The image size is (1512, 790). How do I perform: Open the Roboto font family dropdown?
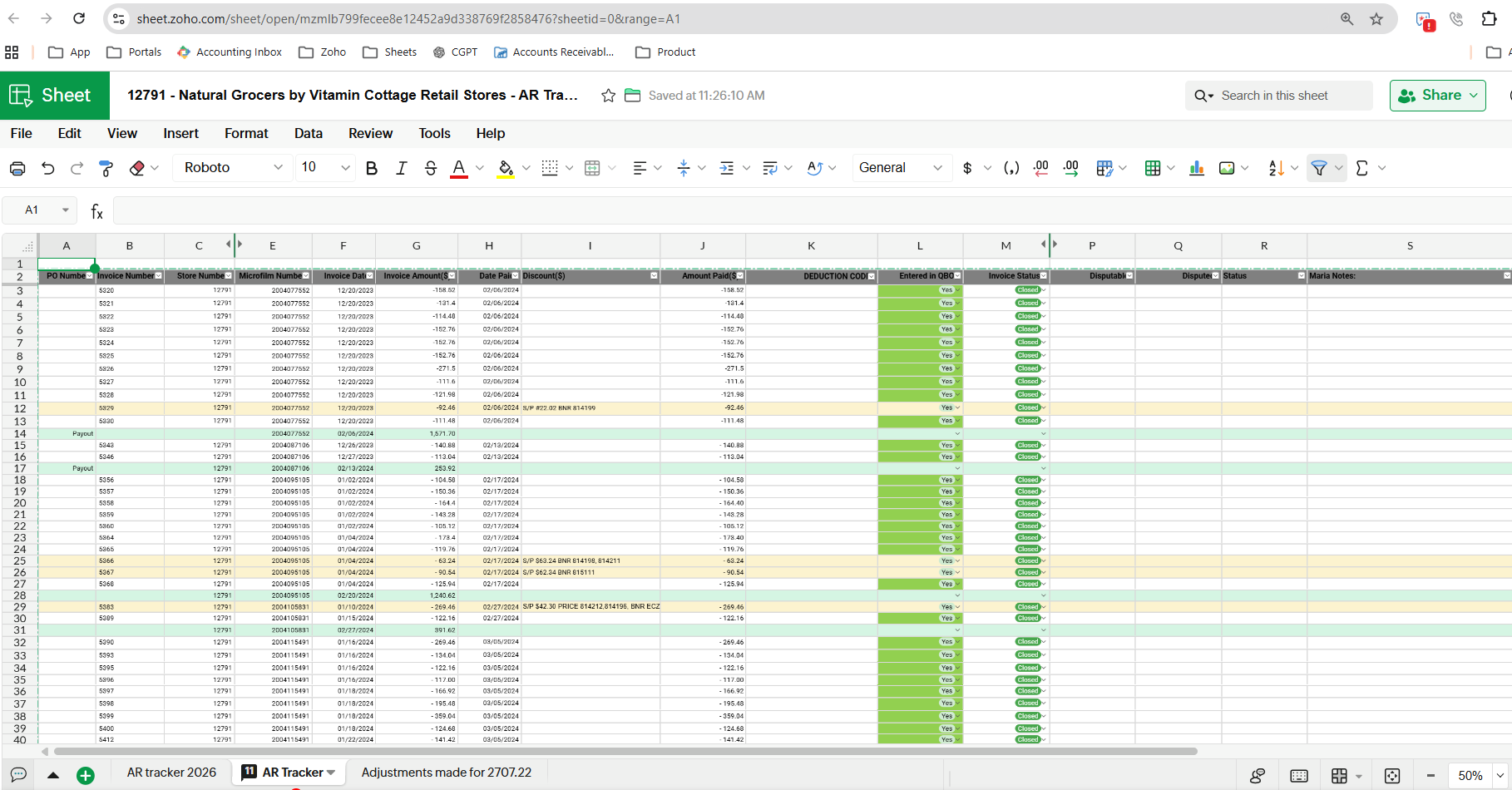(233, 168)
